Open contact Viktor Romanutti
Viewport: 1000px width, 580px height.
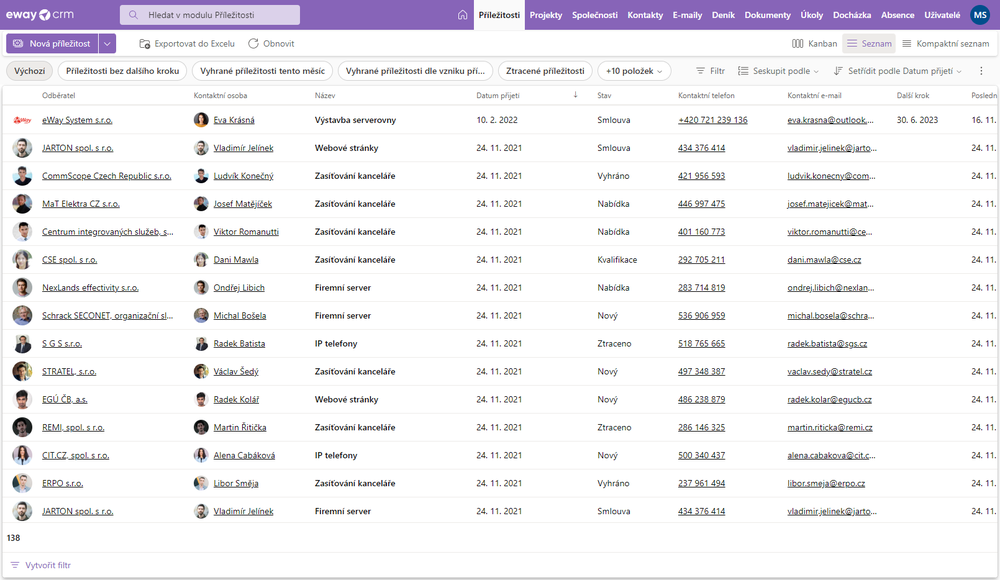(246, 232)
